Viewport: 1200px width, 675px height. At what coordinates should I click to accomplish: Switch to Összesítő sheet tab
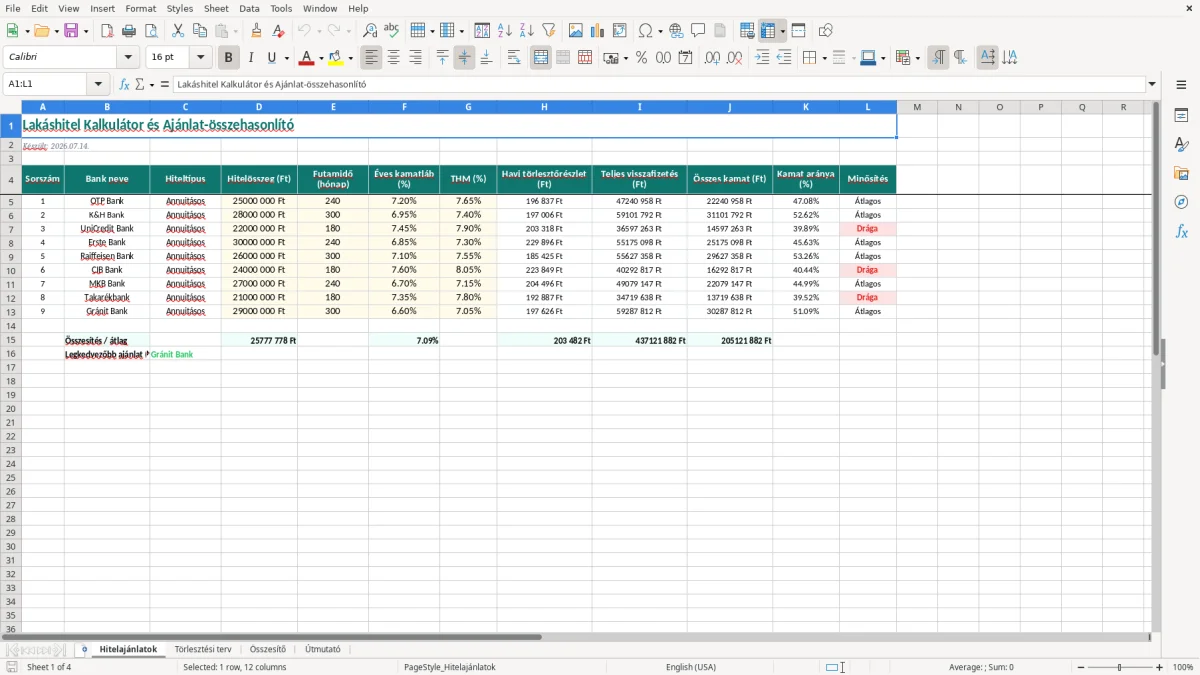coord(268,649)
